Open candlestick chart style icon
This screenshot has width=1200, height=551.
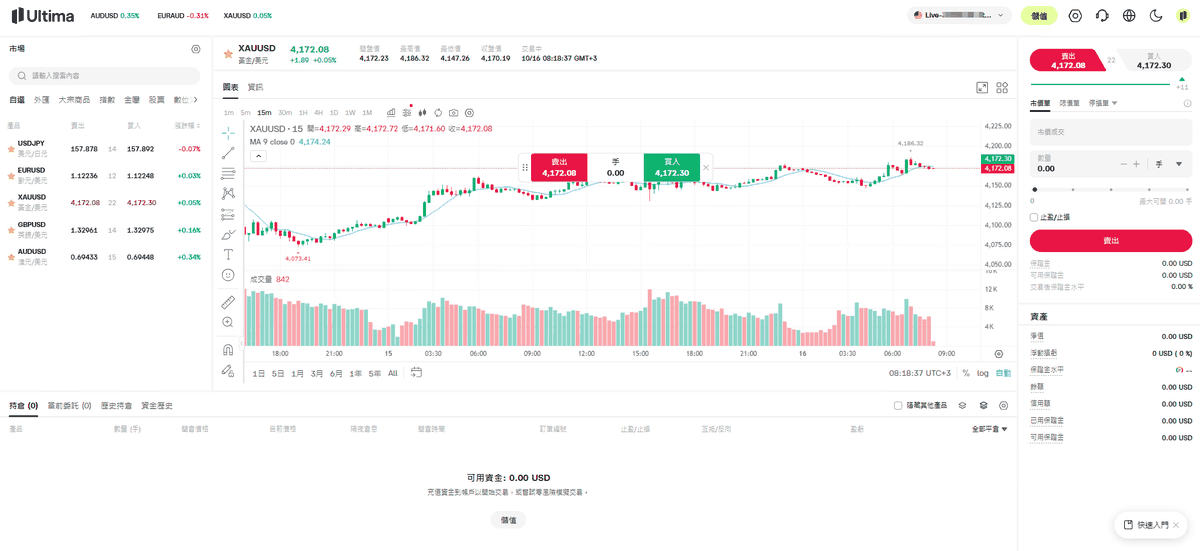click(422, 112)
